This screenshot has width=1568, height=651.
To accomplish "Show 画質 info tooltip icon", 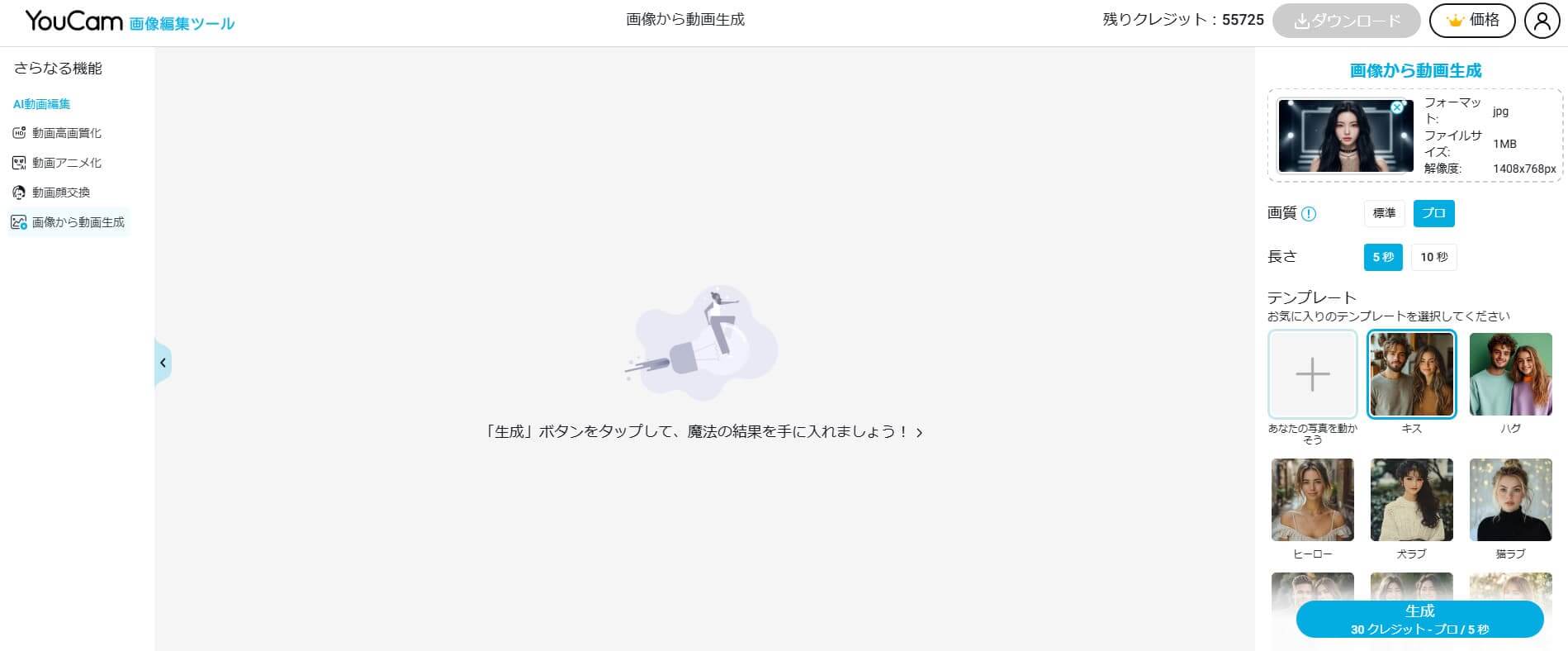I will coord(1309,214).
